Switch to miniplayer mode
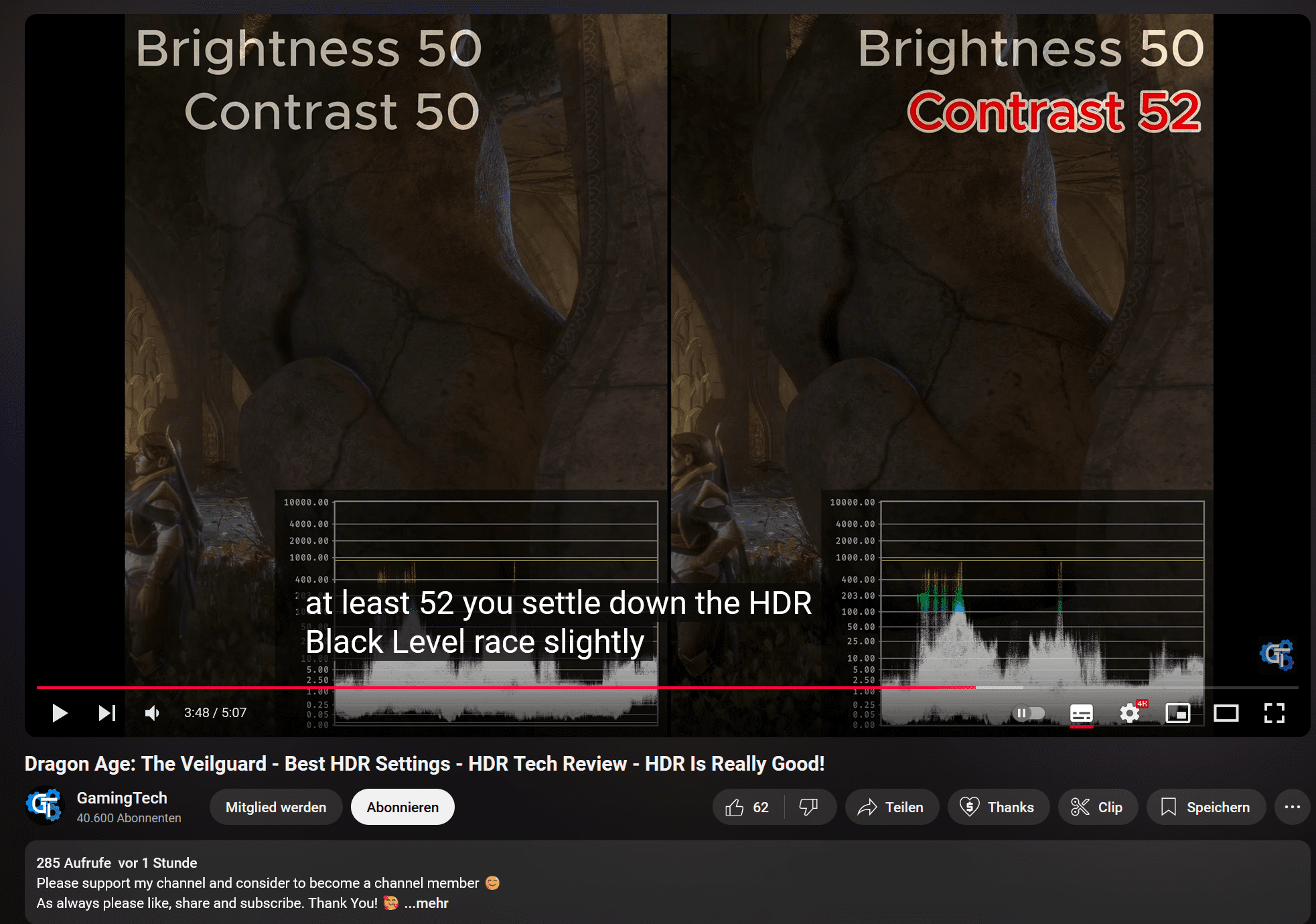Viewport: 1316px width, 924px height. [x=1178, y=713]
